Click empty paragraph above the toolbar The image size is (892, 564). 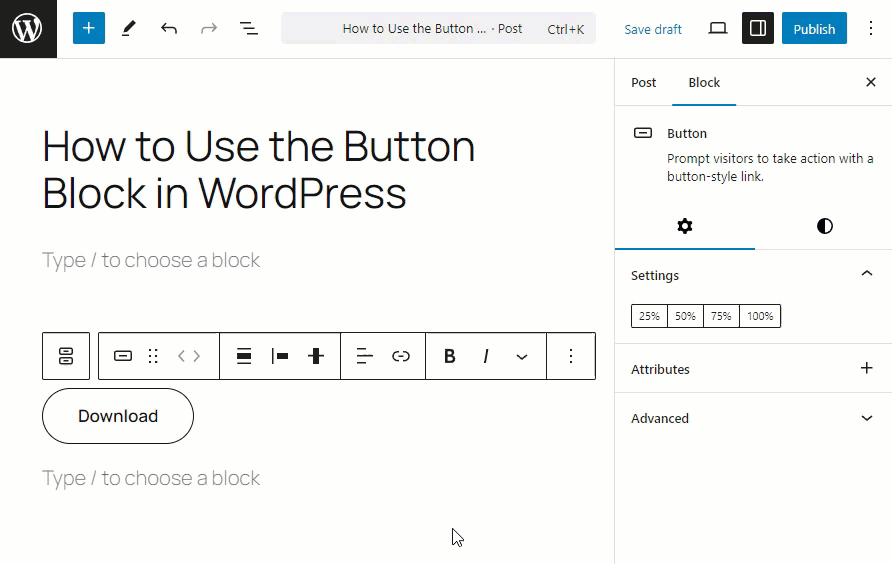pos(151,260)
